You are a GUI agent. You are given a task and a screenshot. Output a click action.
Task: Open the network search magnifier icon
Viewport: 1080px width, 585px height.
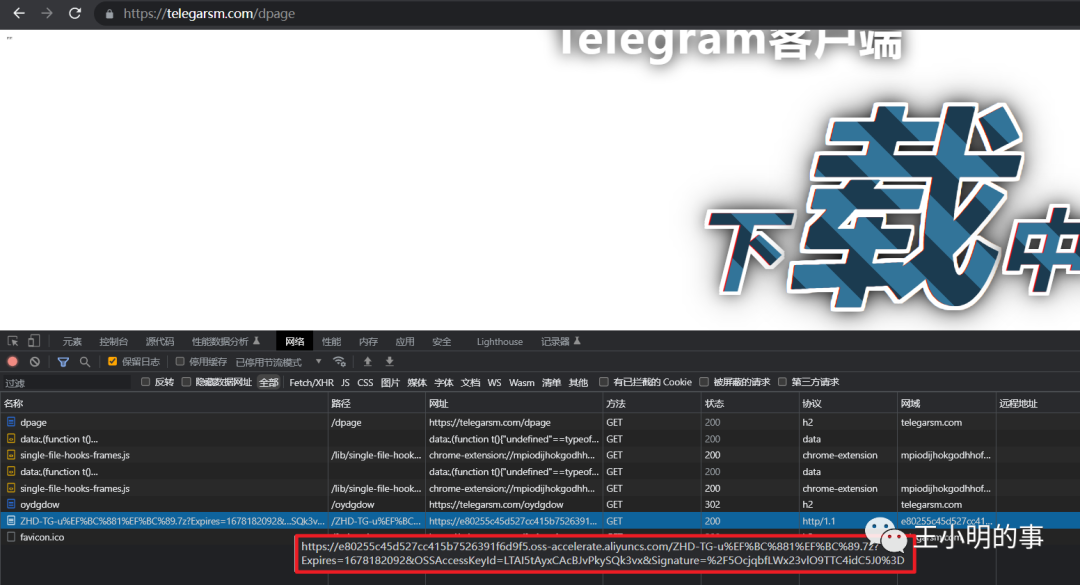[x=85, y=361]
